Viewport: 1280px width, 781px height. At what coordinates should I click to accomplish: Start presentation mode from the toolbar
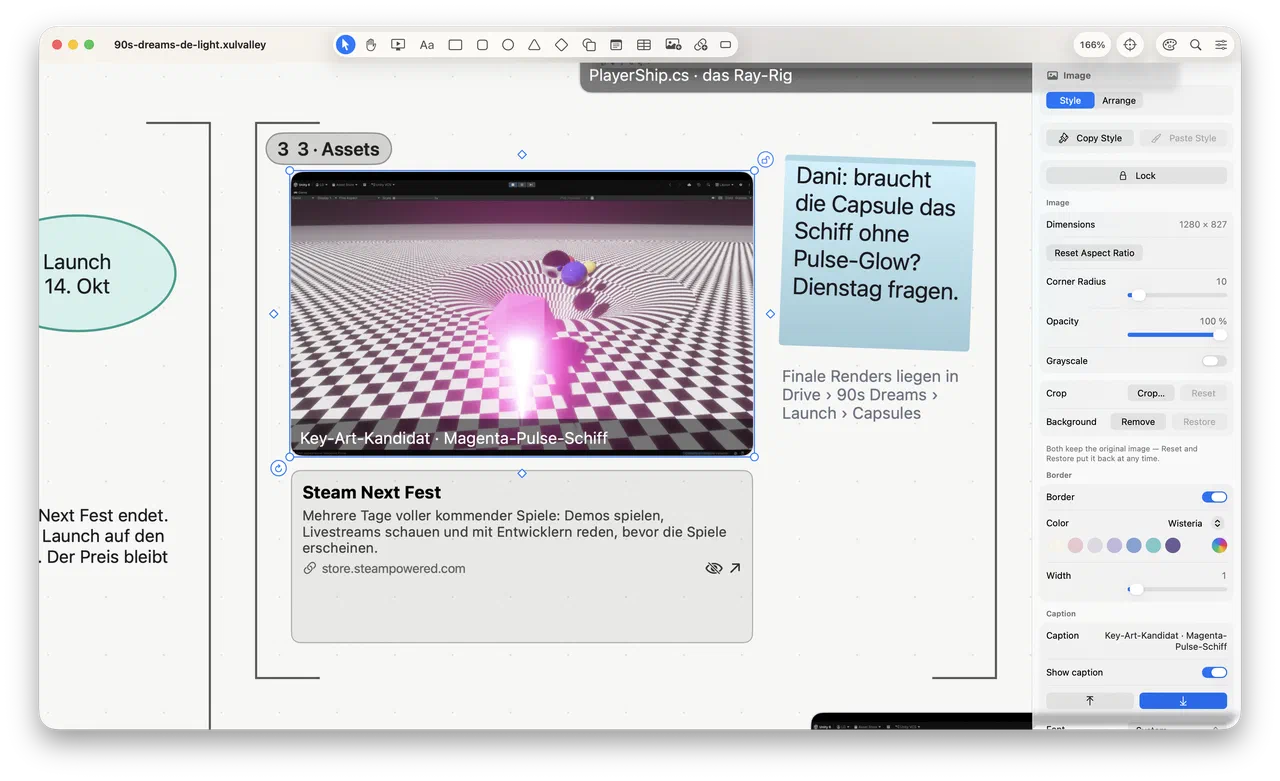pos(398,45)
